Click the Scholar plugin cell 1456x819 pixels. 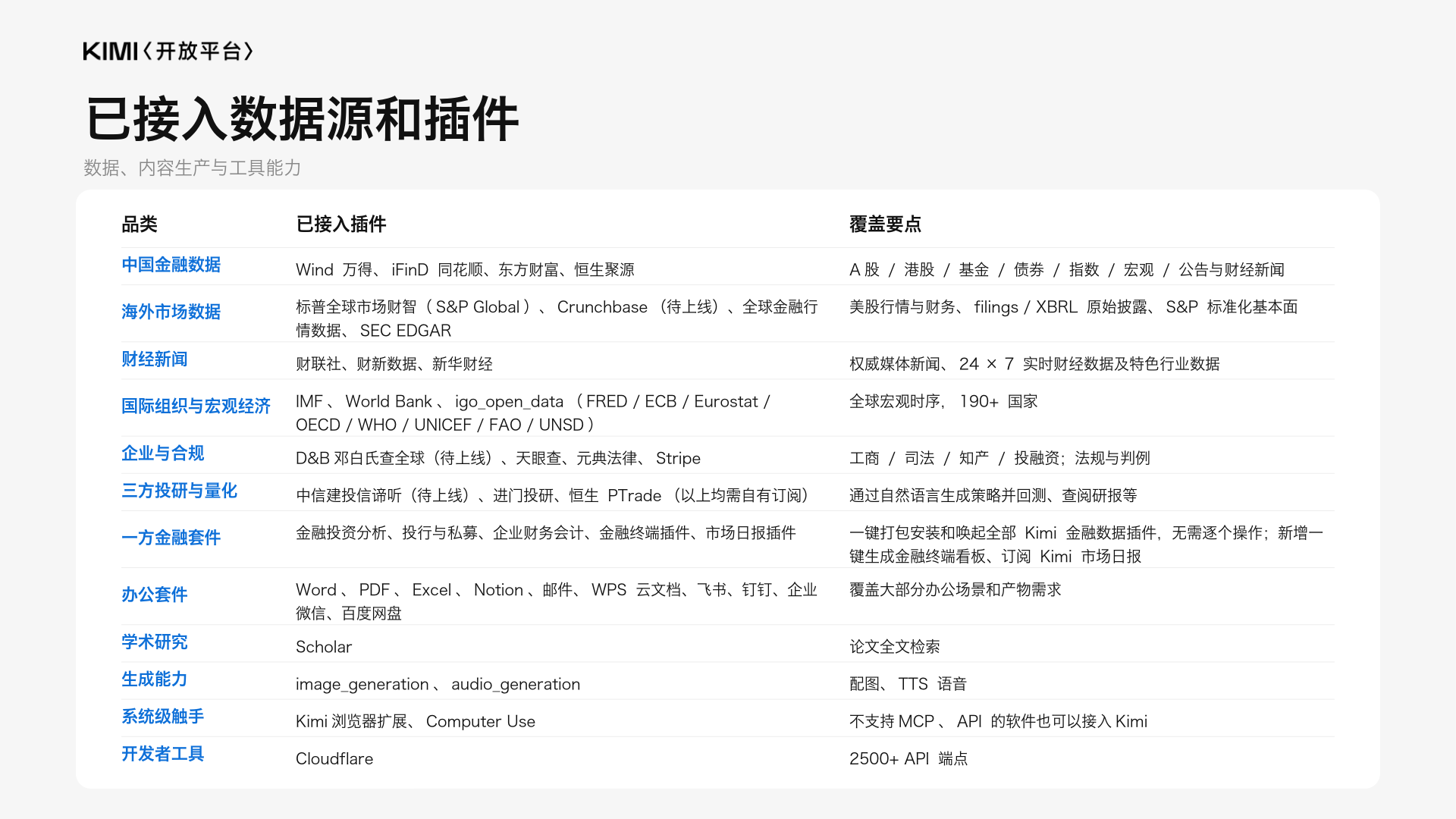[x=324, y=647]
